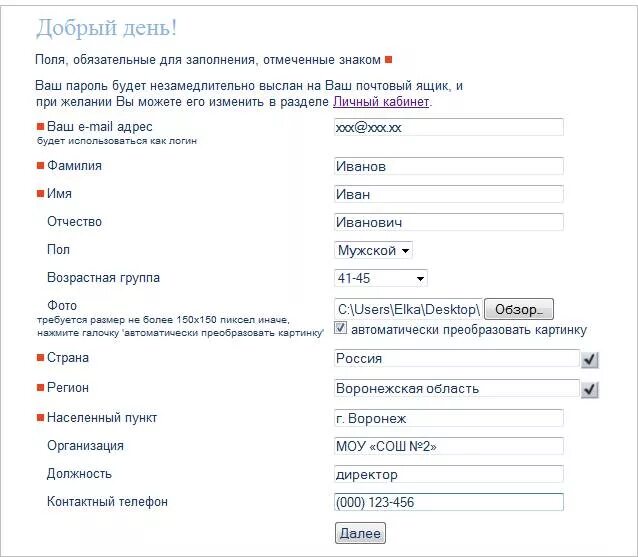This screenshot has height=557, width=638.
Task: Click the checkmark icon next to Страна field
Action: (x=590, y=360)
